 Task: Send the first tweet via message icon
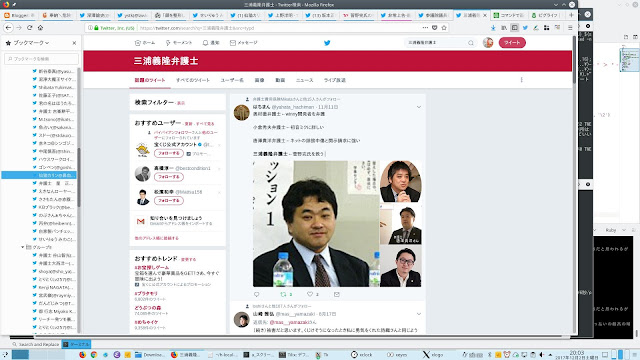[x=336, y=294]
